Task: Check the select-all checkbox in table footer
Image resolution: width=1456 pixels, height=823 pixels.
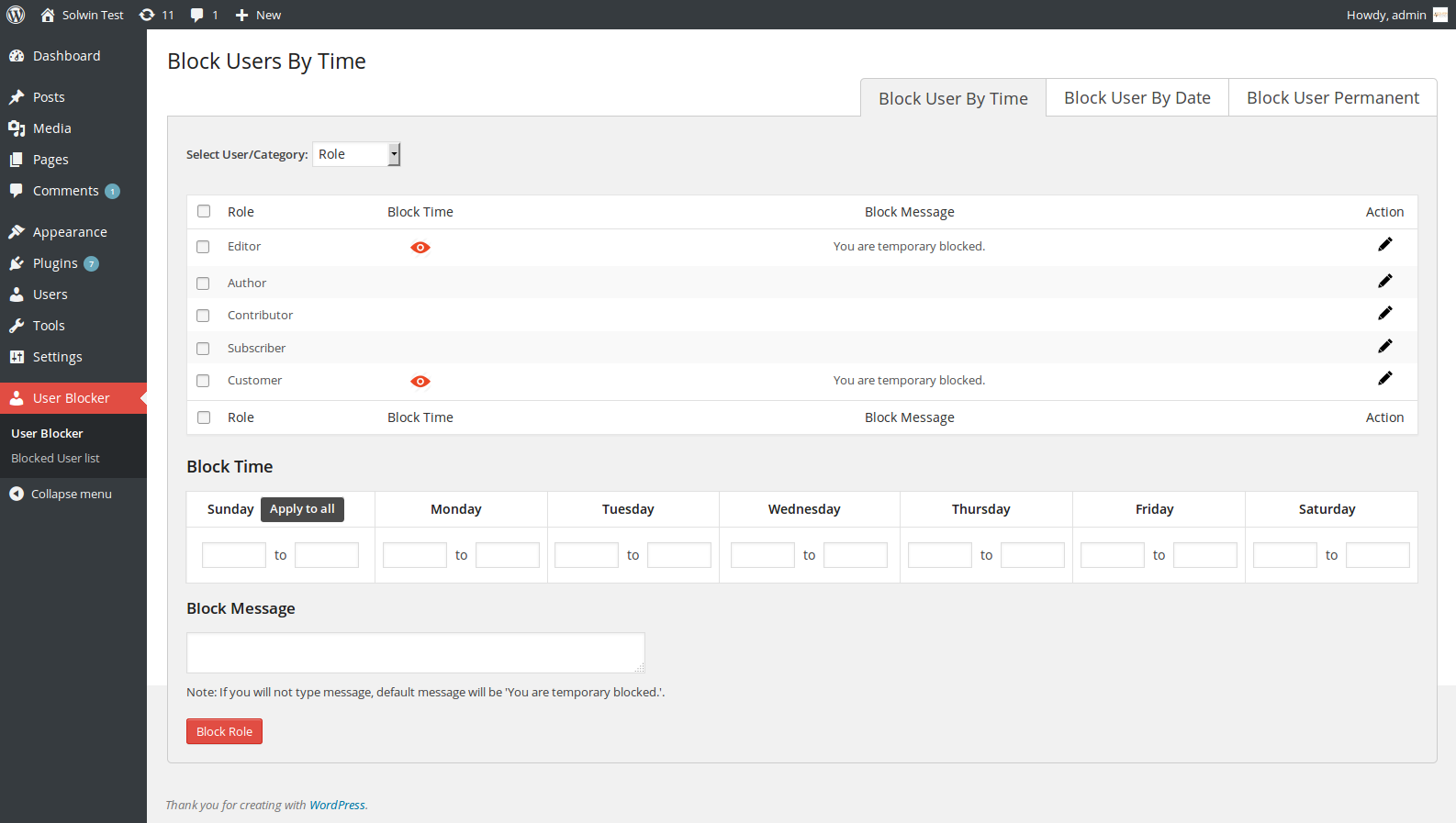Action: (x=204, y=417)
